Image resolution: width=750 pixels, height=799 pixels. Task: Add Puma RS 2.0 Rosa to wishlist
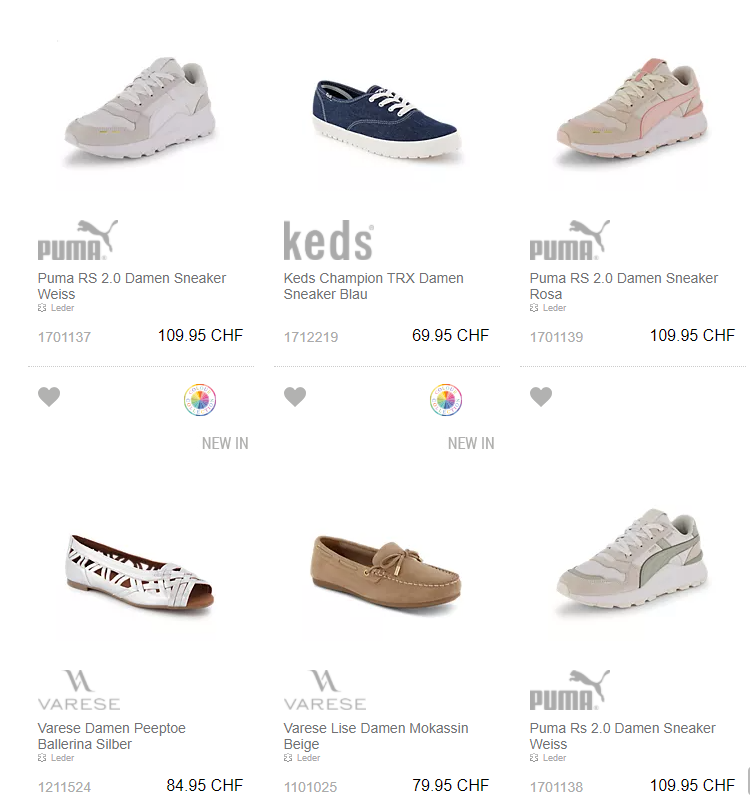tap(541, 397)
